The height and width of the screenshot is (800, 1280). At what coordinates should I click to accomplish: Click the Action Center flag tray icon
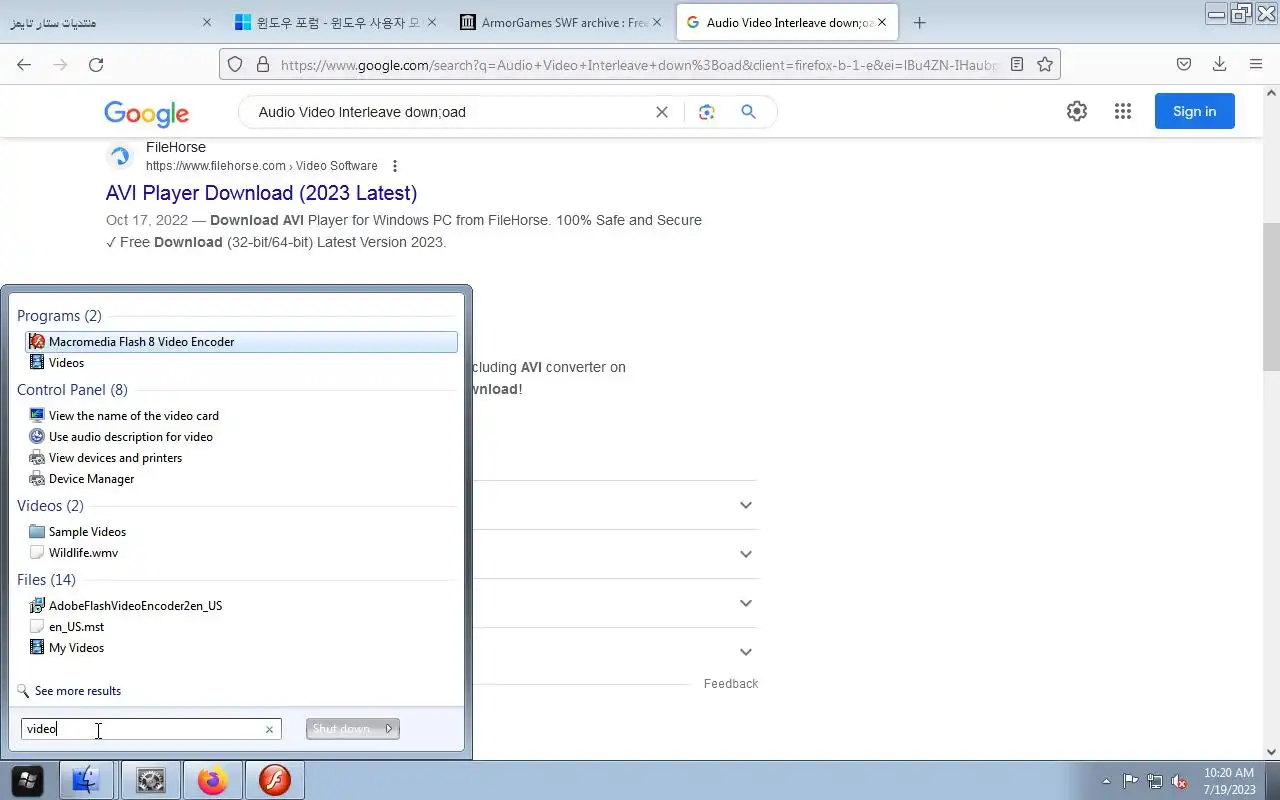(1130, 781)
